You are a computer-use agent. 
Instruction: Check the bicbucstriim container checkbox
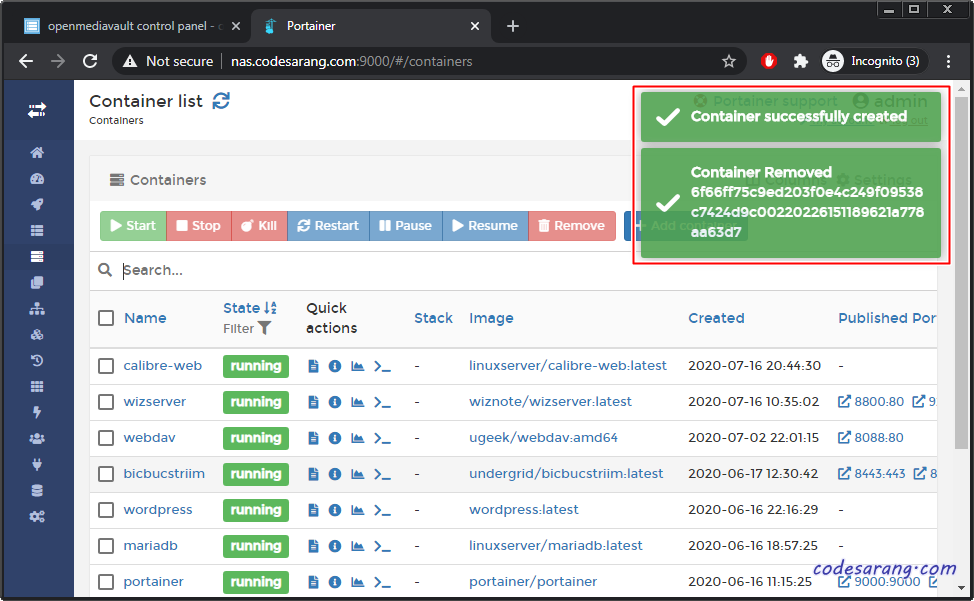pos(106,474)
